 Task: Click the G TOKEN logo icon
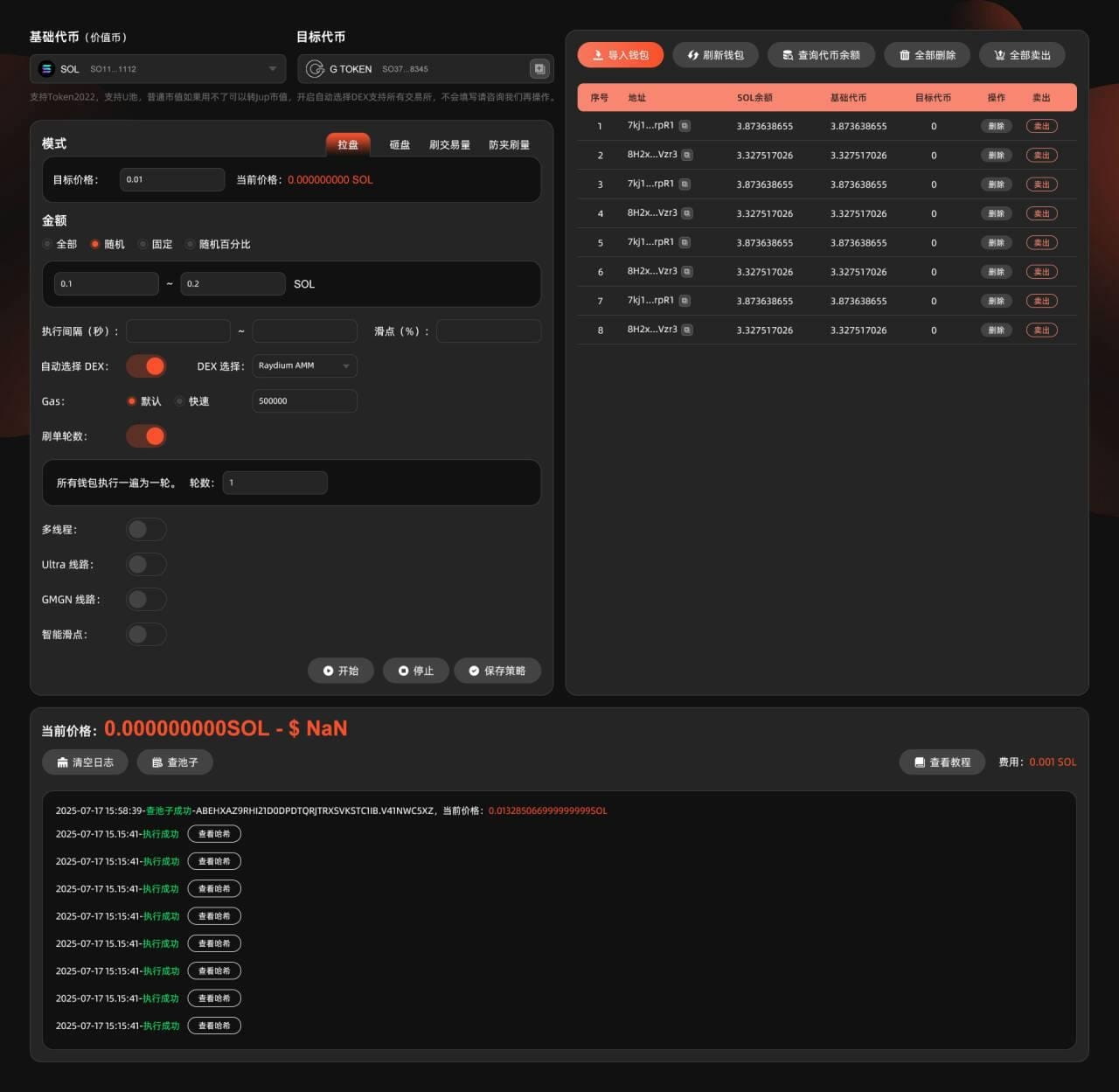click(315, 68)
